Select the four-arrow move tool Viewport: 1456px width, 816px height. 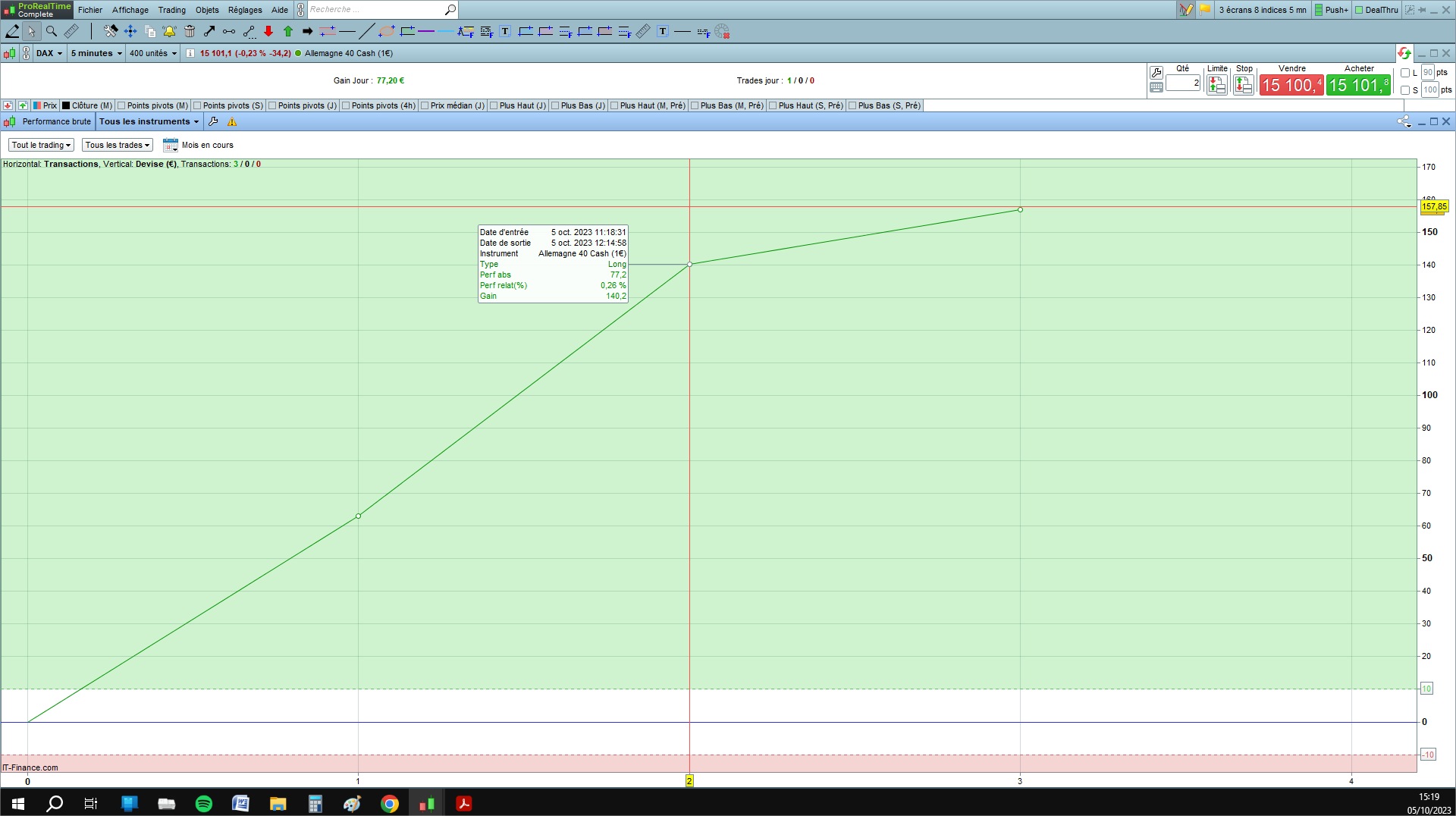130,31
